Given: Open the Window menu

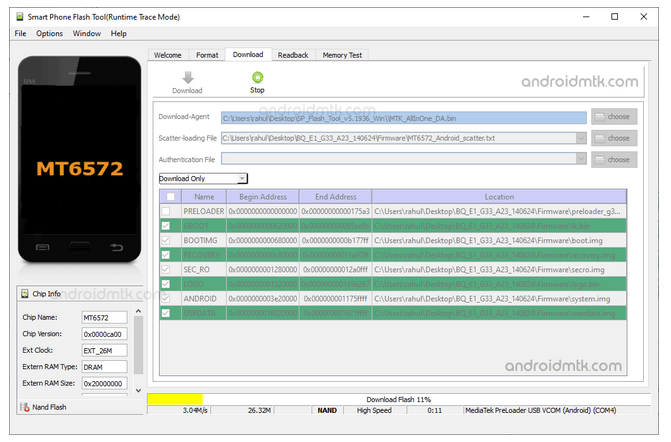Looking at the screenshot, I should (86, 33).
